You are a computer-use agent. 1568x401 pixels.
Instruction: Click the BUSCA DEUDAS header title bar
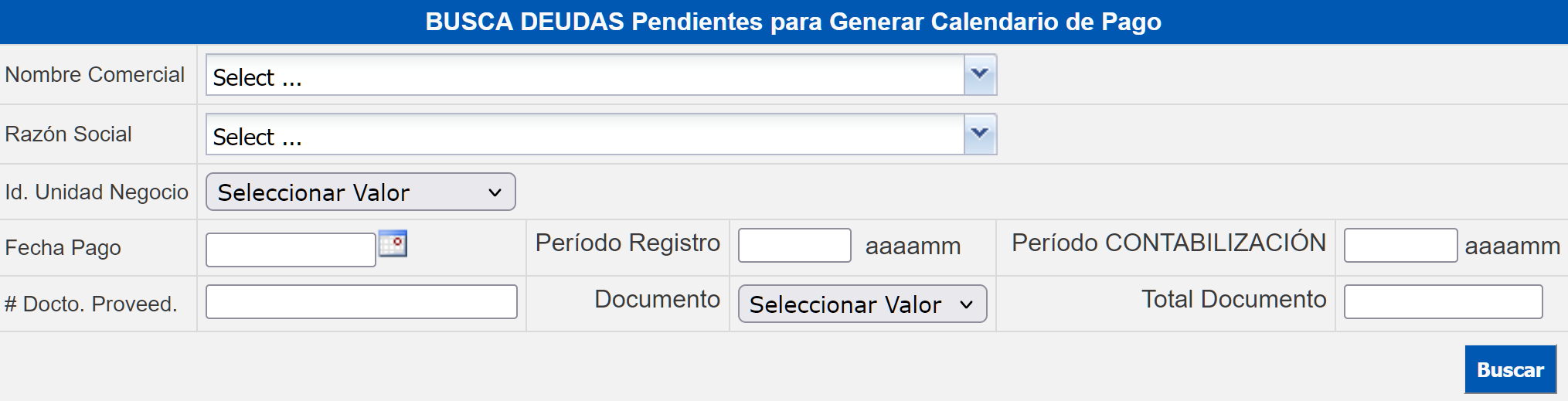tap(784, 22)
